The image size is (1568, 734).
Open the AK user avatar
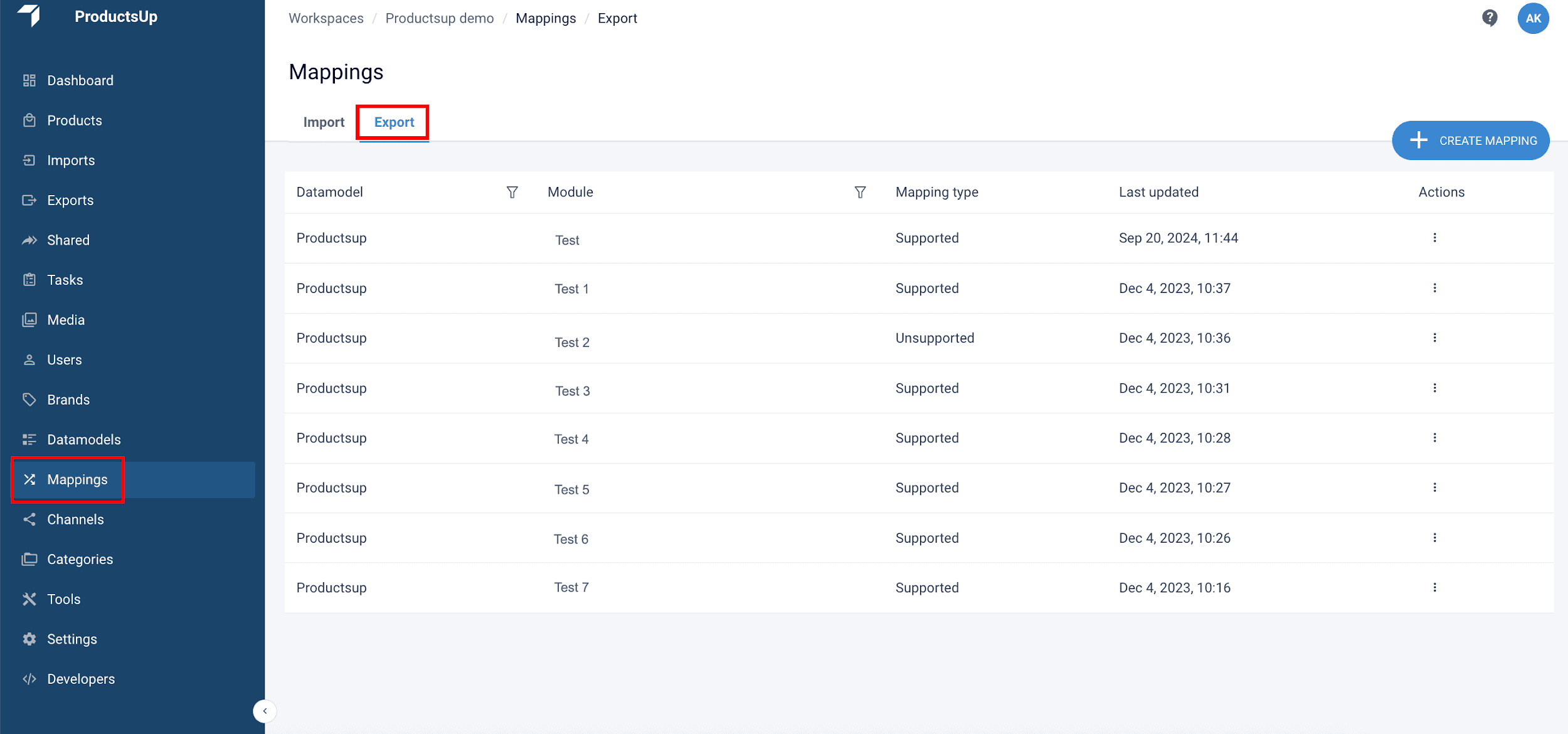tap(1533, 18)
